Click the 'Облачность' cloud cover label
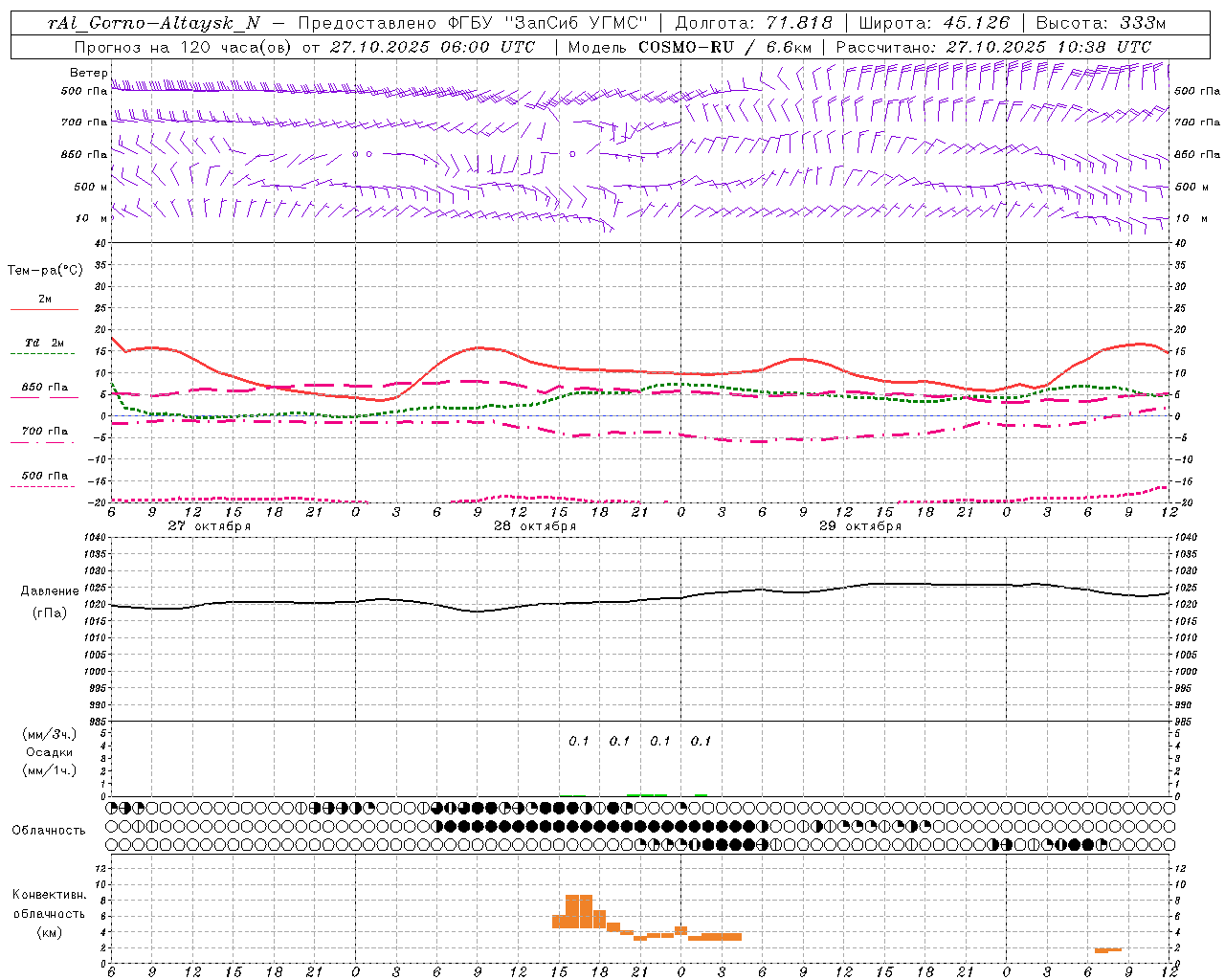 point(49,831)
